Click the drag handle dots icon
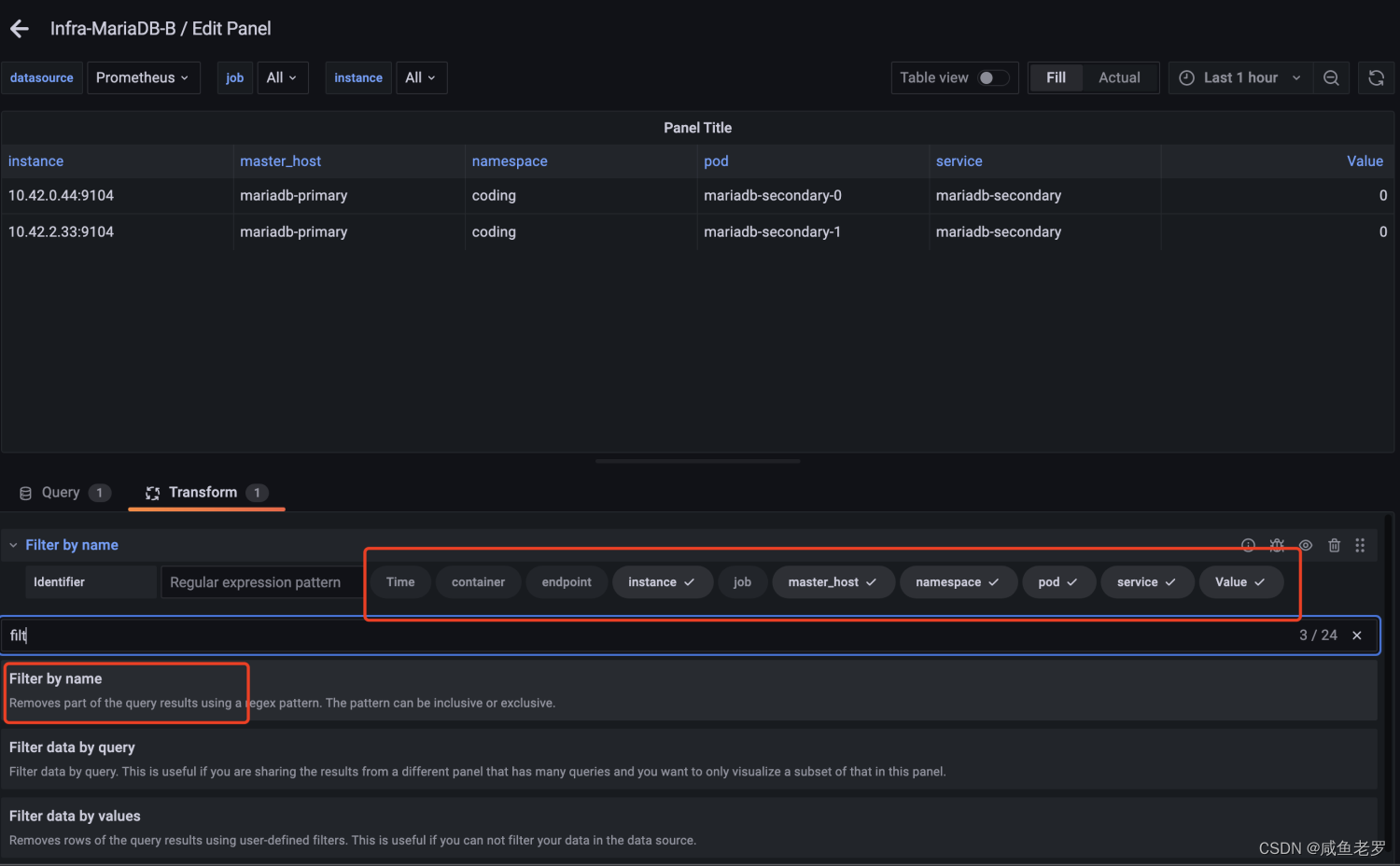This screenshot has width=1400, height=866. point(1360,545)
